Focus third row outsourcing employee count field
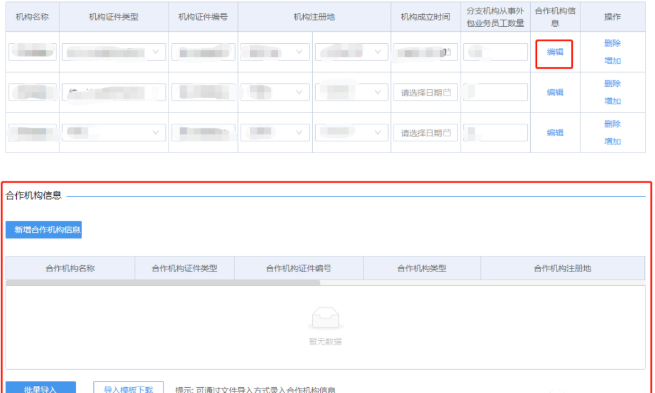The height and width of the screenshot is (393, 655). pyautogui.click(x=495, y=132)
